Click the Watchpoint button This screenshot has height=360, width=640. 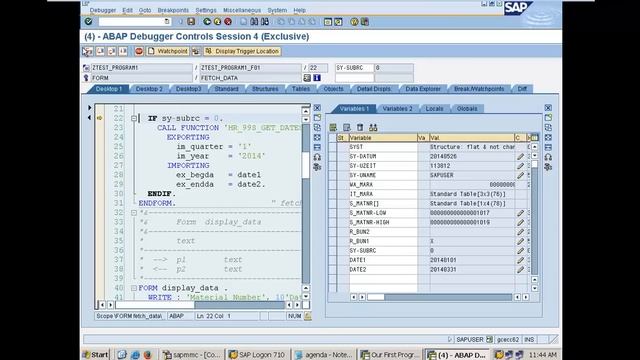[x=167, y=51]
